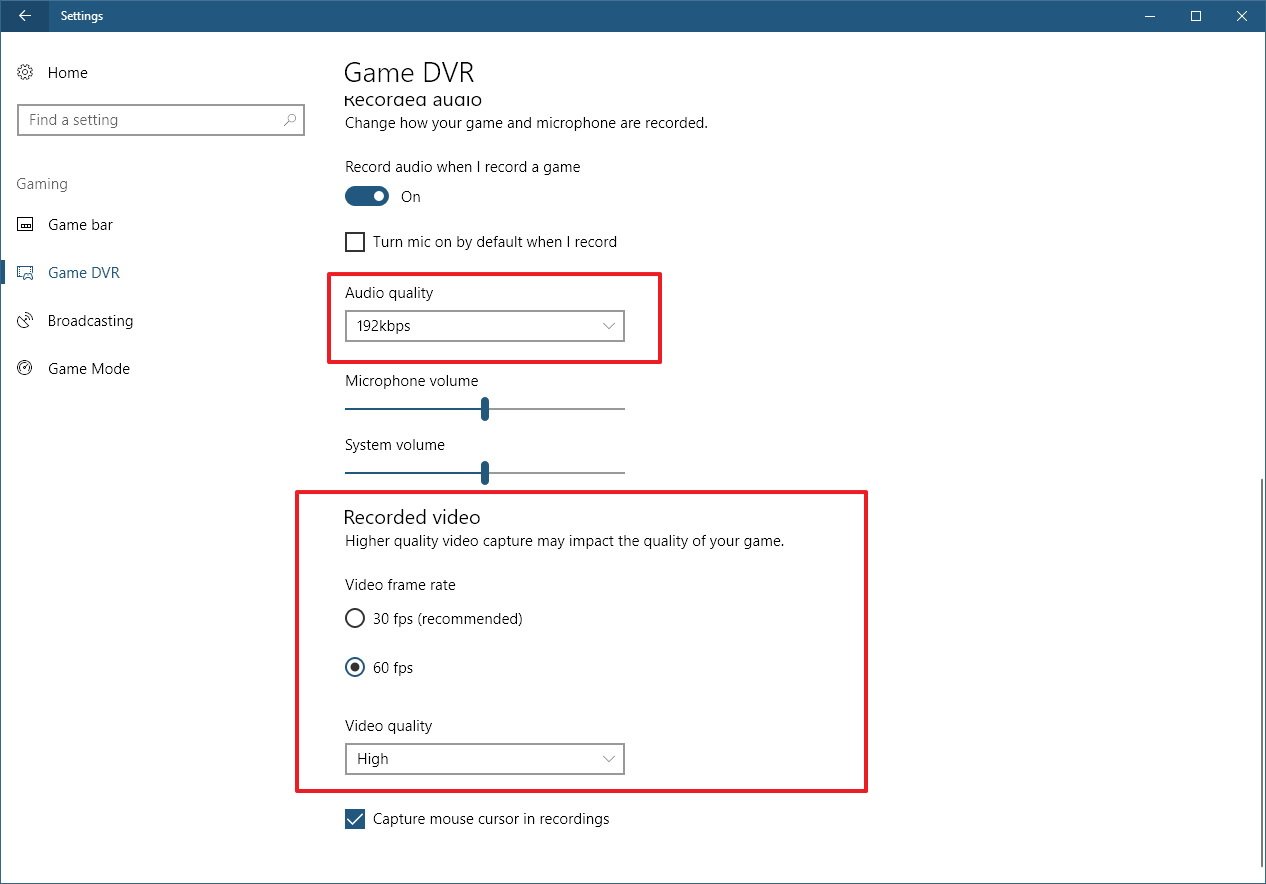Click the Game bar sidebar icon
This screenshot has width=1266, height=884.
click(26, 225)
